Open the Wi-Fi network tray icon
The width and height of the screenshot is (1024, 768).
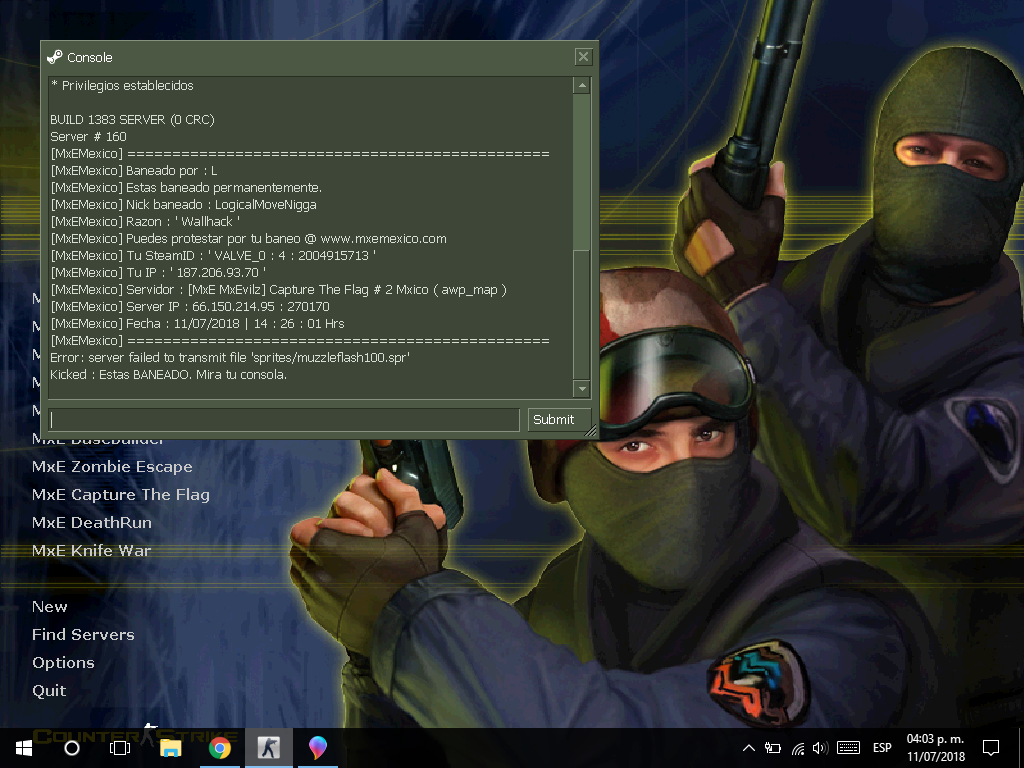[x=798, y=748]
